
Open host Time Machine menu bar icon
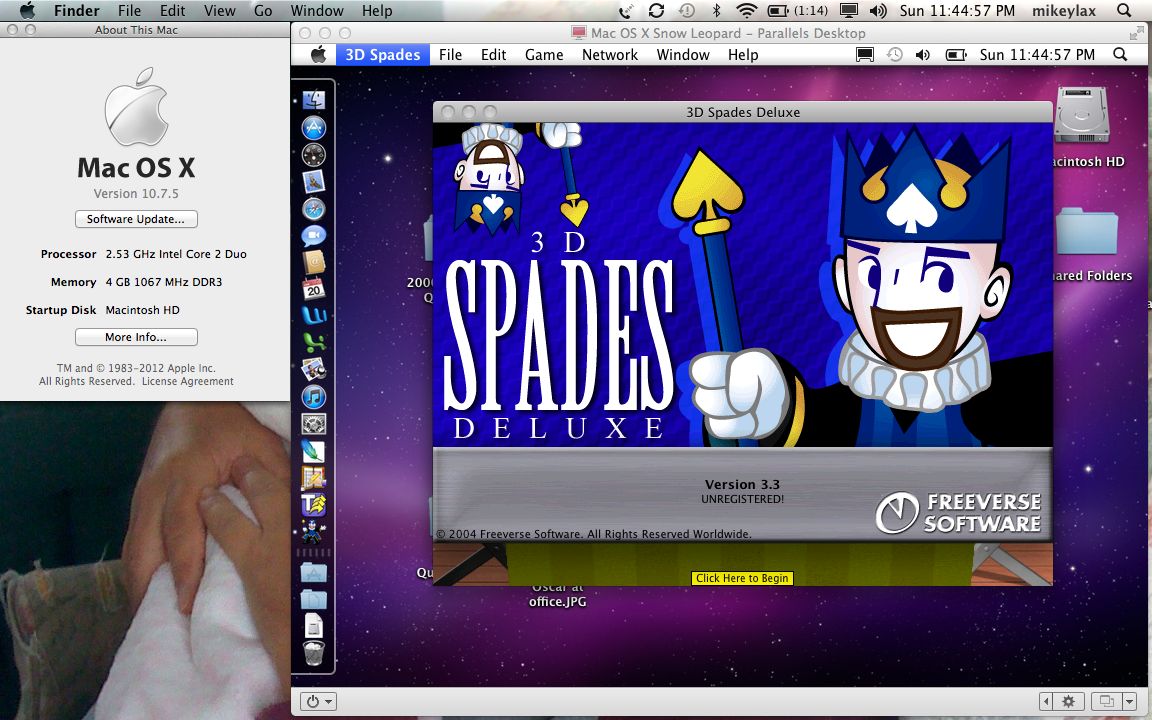(x=687, y=10)
